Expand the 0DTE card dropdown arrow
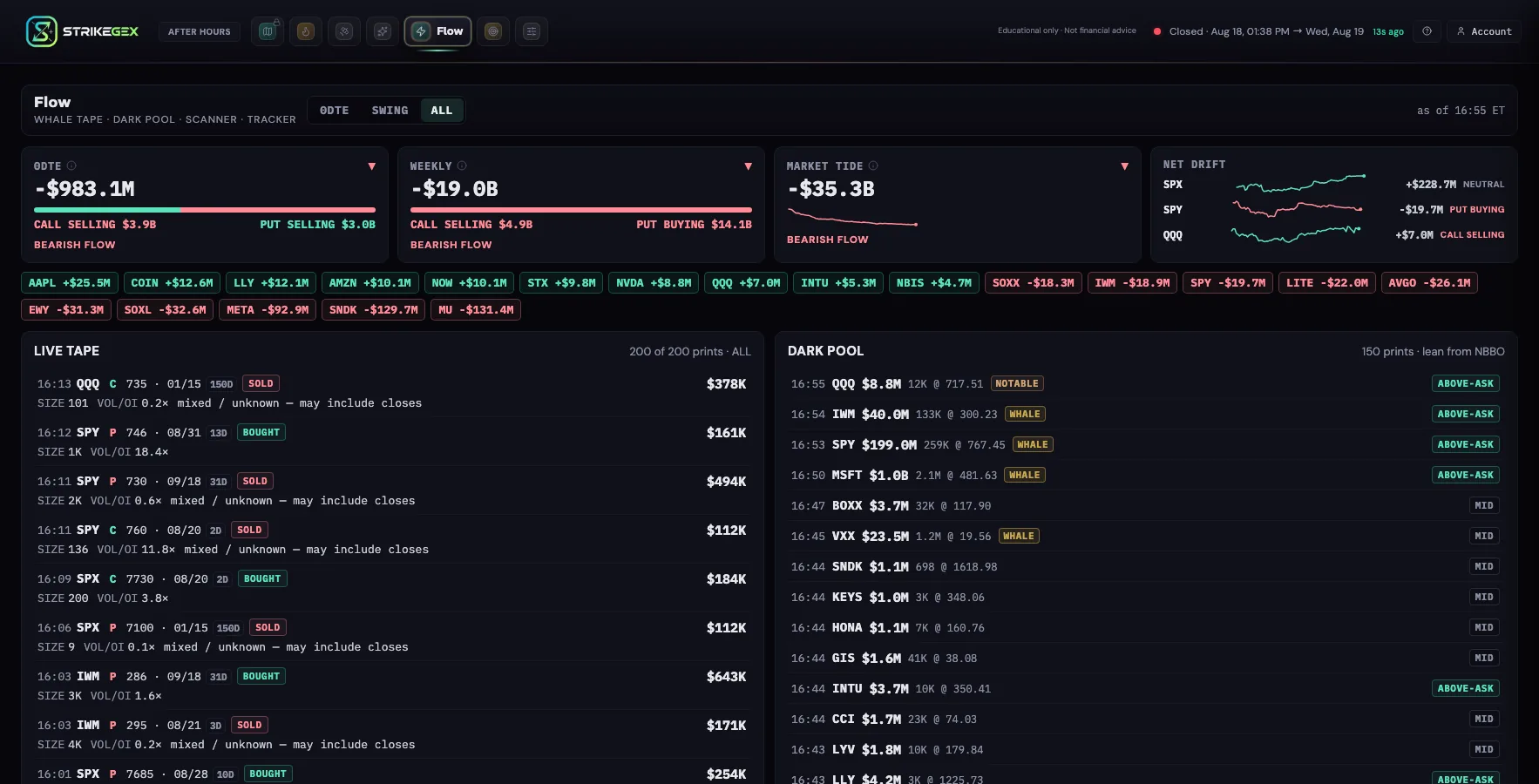 pyautogui.click(x=372, y=166)
